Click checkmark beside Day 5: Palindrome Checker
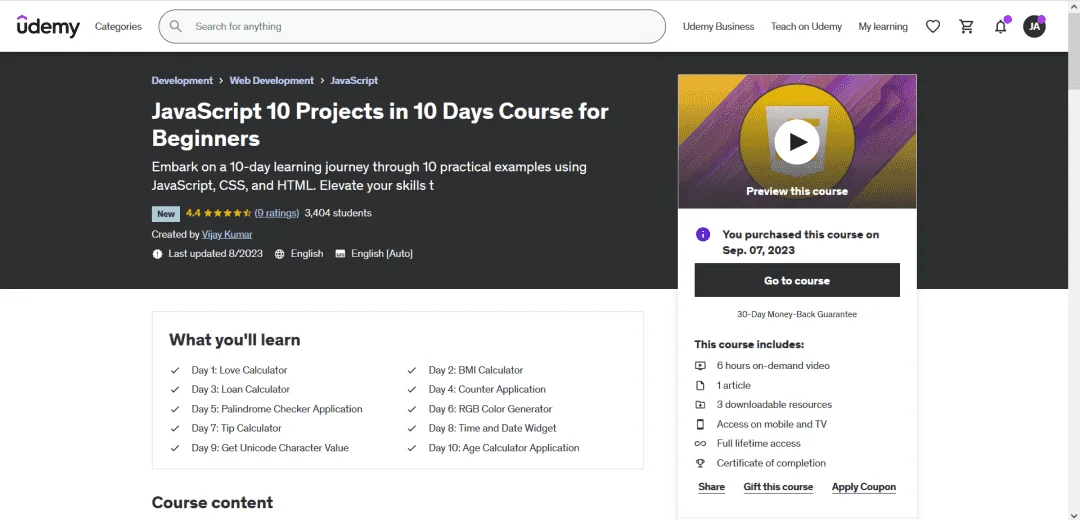Image resolution: width=1080 pixels, height=520 pixels. click(175, 409)
